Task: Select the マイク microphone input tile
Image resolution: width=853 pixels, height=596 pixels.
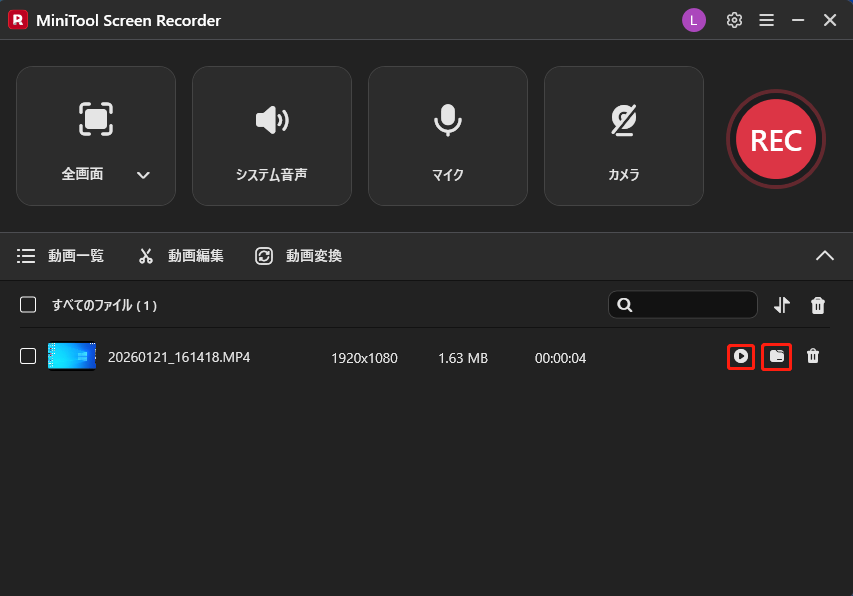Action: (447, 136)
